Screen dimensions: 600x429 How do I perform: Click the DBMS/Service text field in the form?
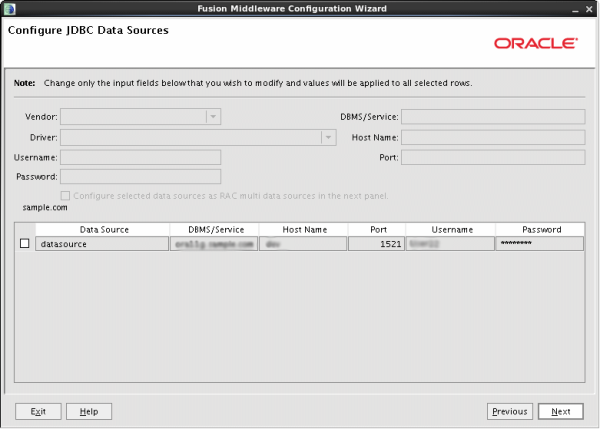[x=492, y=117]
